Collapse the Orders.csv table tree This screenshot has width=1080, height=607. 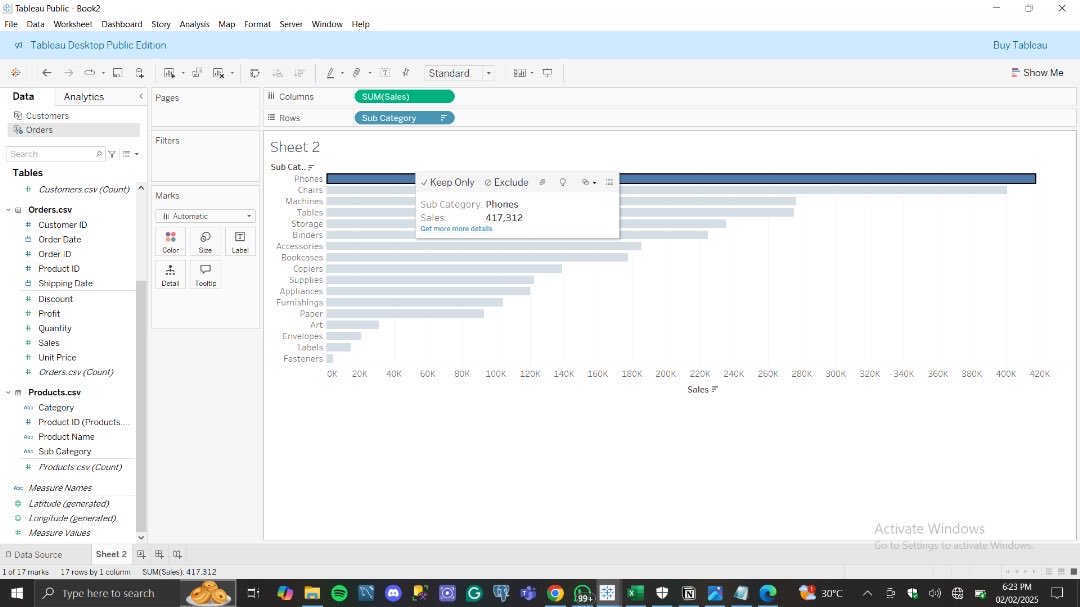pos(8,209)
